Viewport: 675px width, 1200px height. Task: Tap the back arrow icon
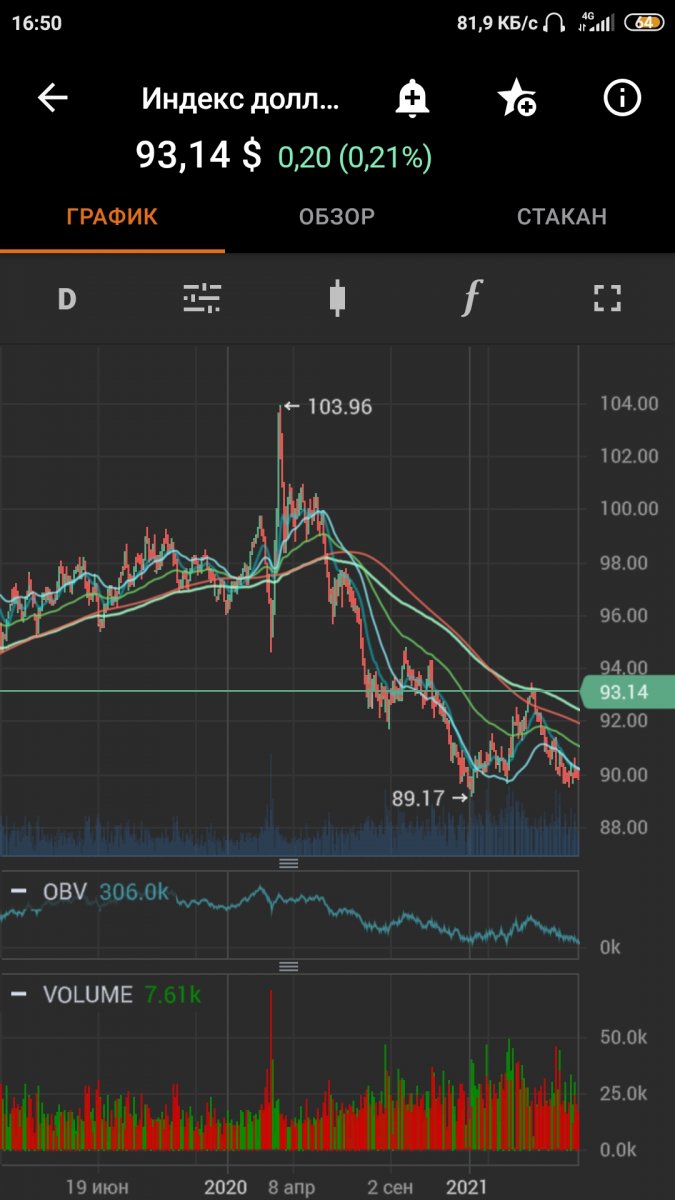pyautogui.click(x=53, y=98)
